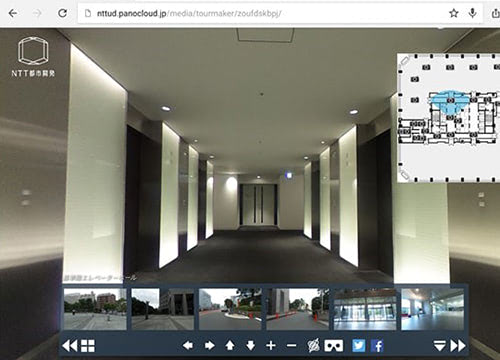Collapse the thumbnail strip with the down triangle
500x360 pixels.
coord(439,346)
